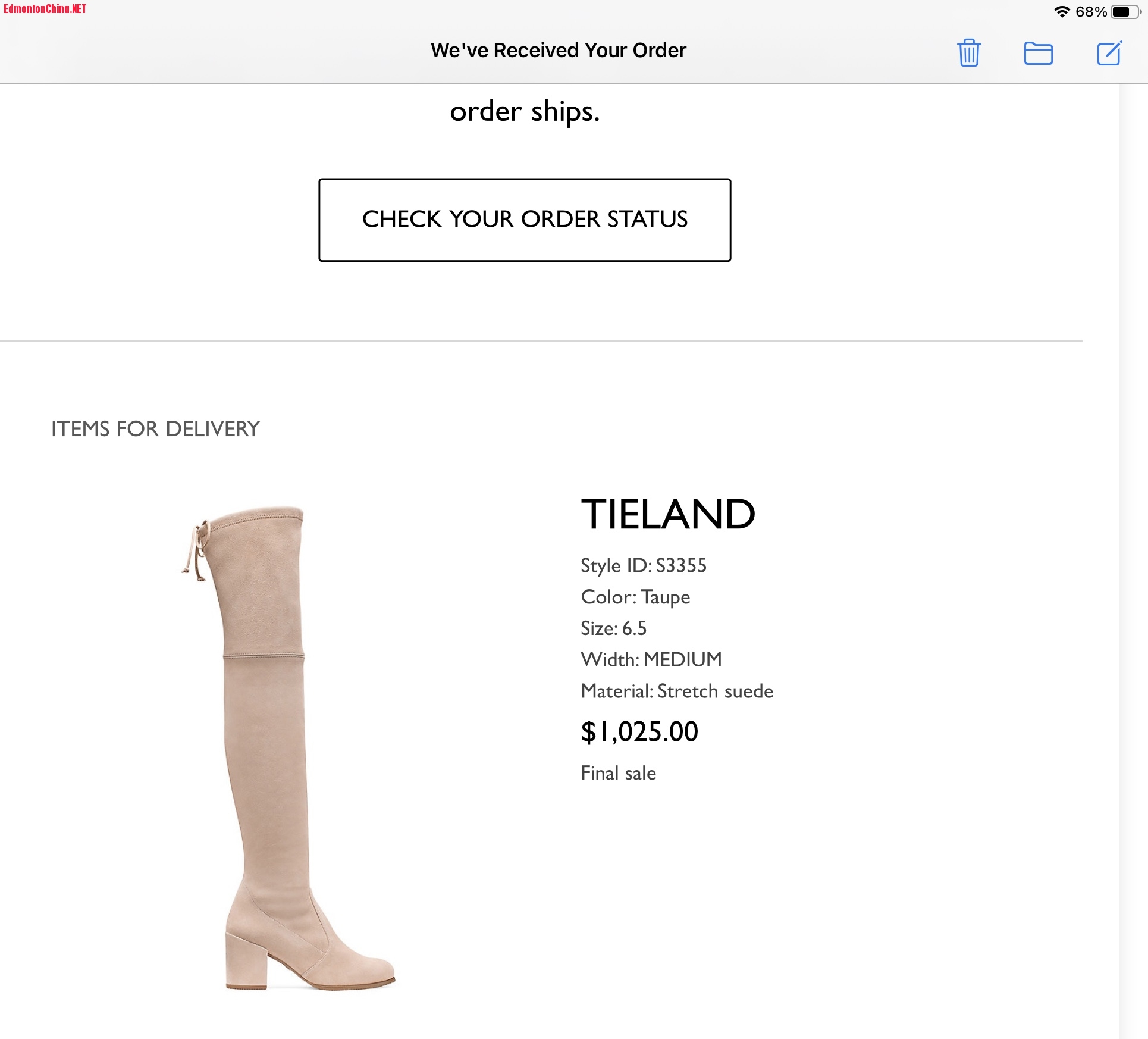The height and width of the screenshot is (1039, 1148).
Task: Click the "order ships." text
Action: click(525, 112)
